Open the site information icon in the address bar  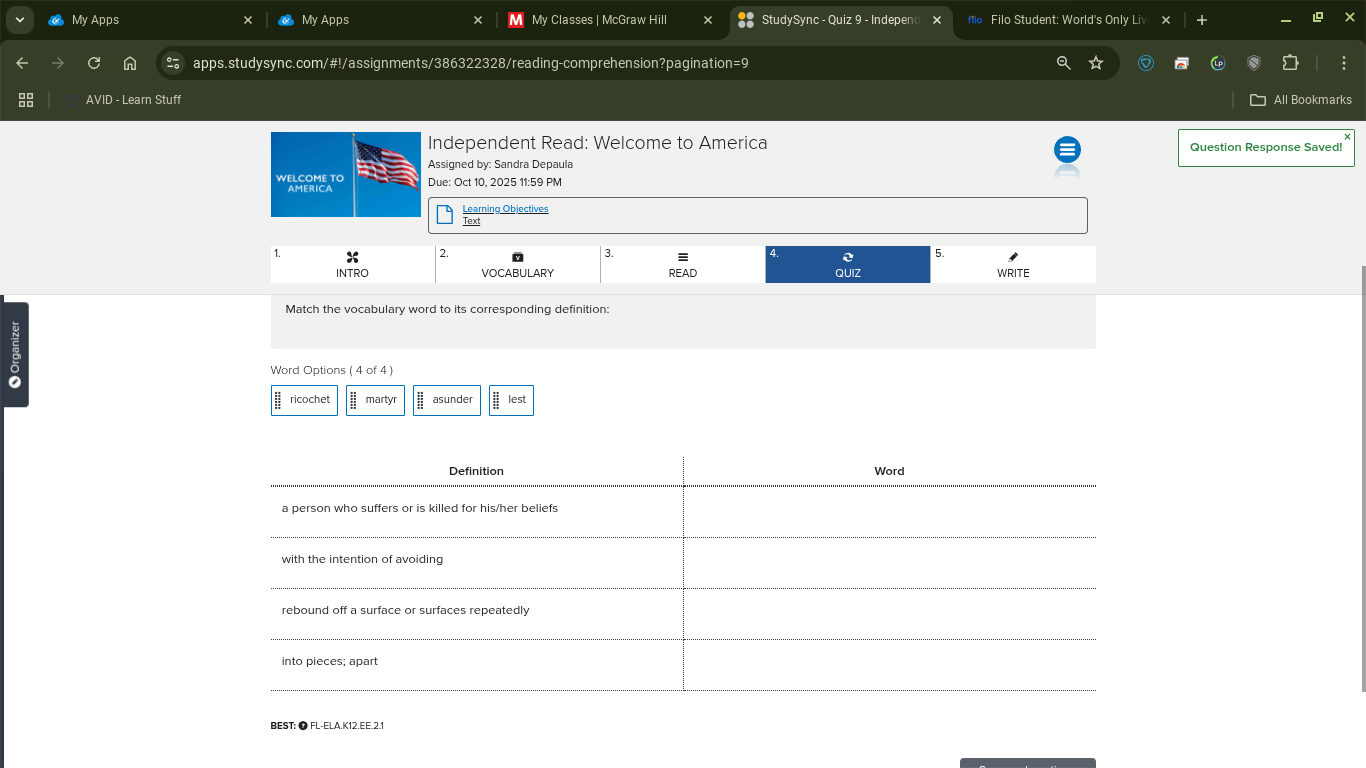[x=173, y=63]
